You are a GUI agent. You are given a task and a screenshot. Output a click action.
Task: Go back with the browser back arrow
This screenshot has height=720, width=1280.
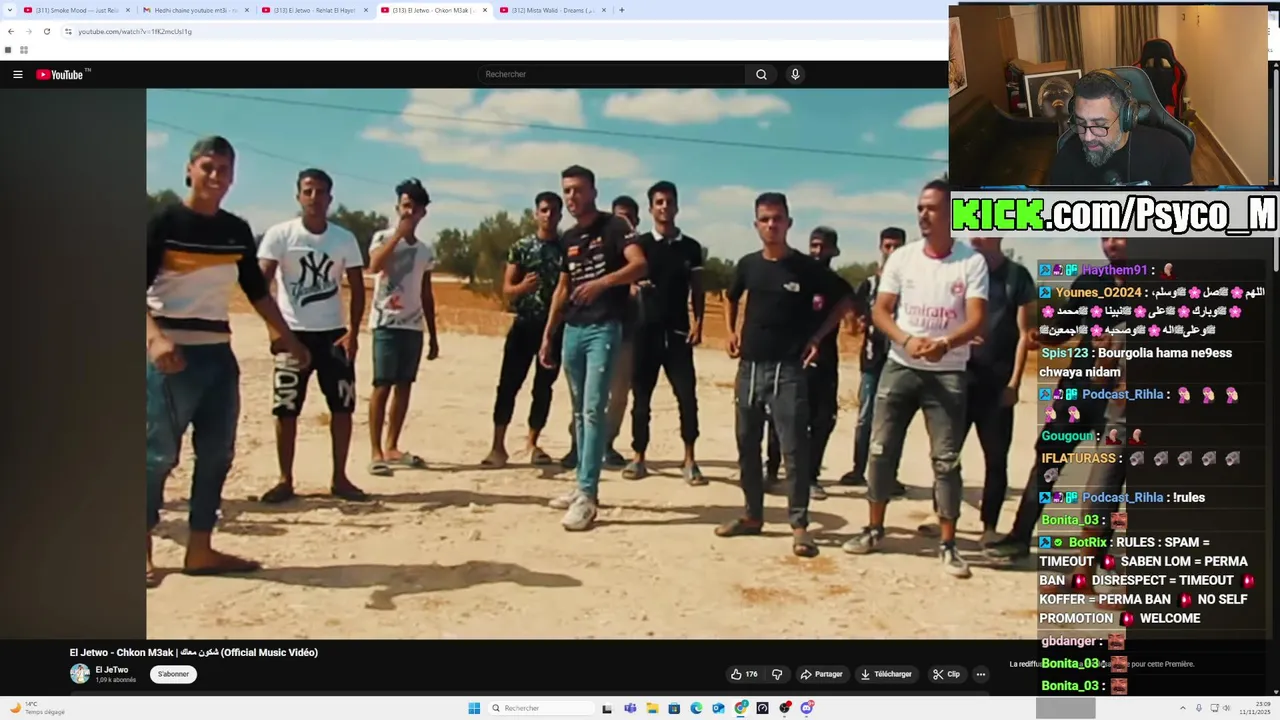click(x=10, y=31)
